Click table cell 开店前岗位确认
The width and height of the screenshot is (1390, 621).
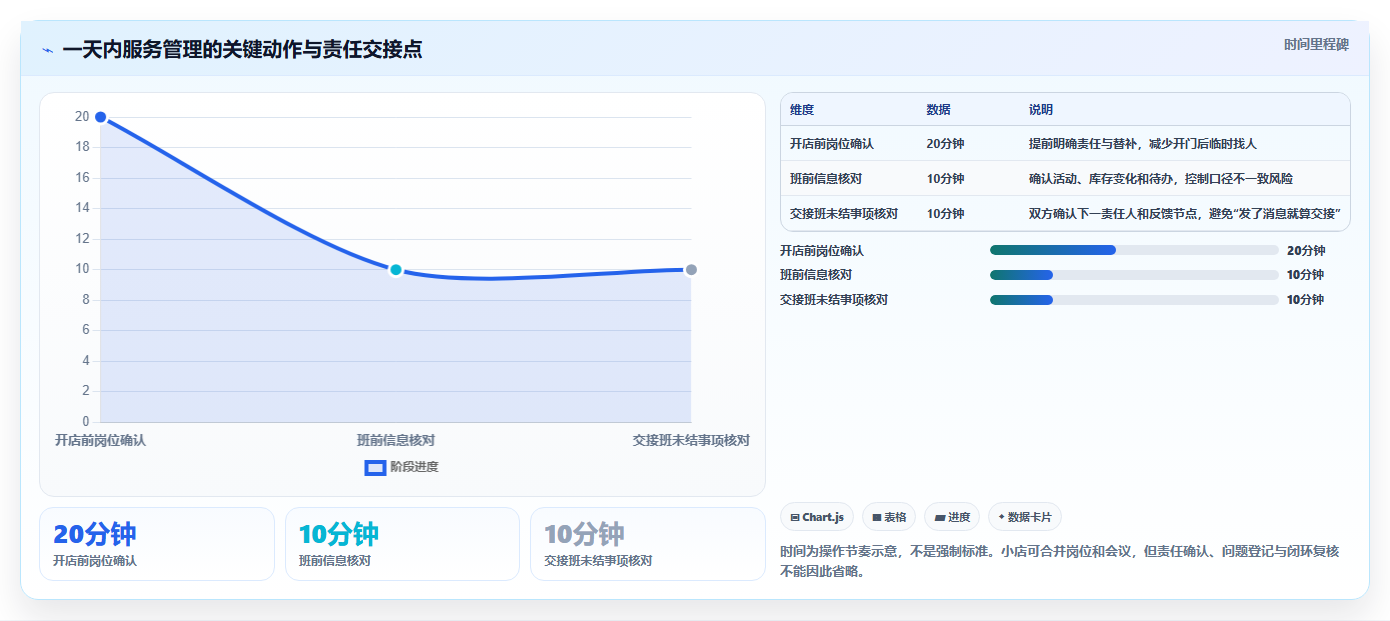click(x=832, y=144)
